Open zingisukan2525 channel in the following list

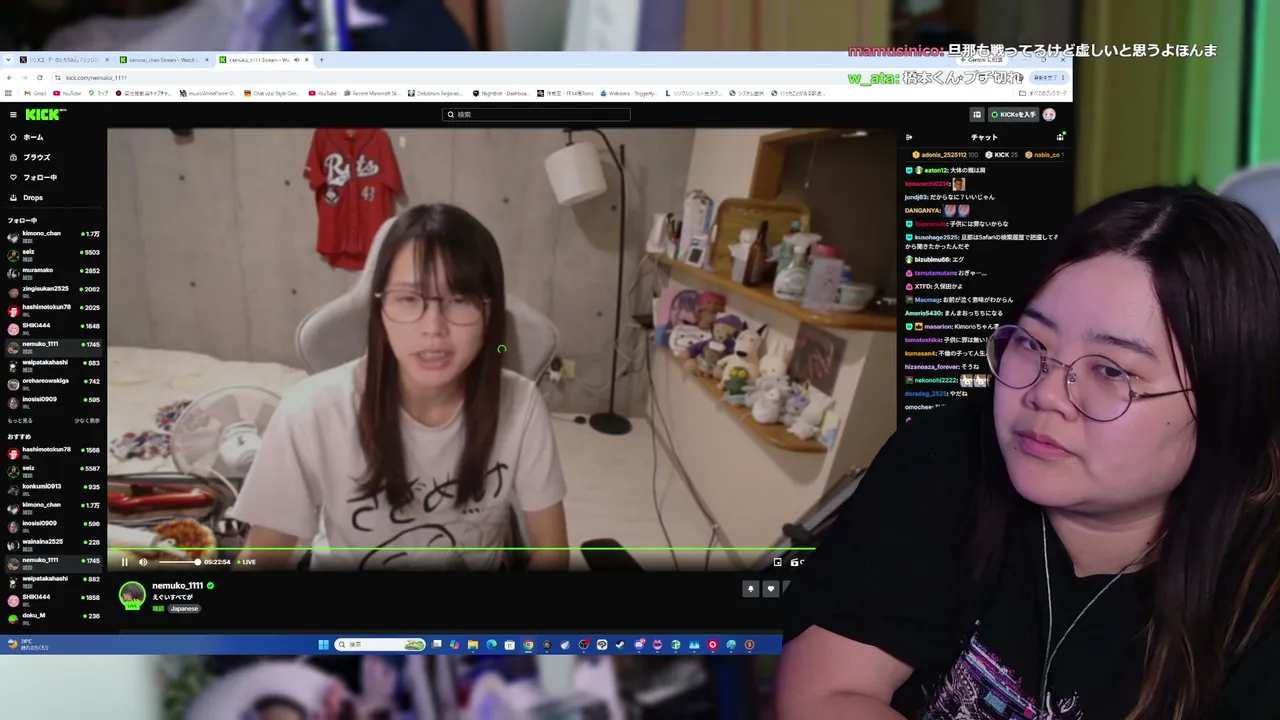[x=53, y=291]
